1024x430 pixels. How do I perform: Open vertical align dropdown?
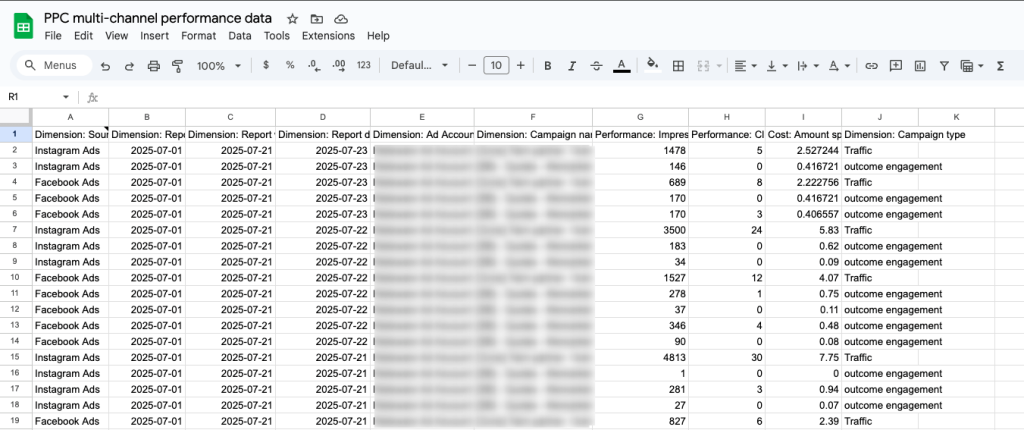click(776, 65)
